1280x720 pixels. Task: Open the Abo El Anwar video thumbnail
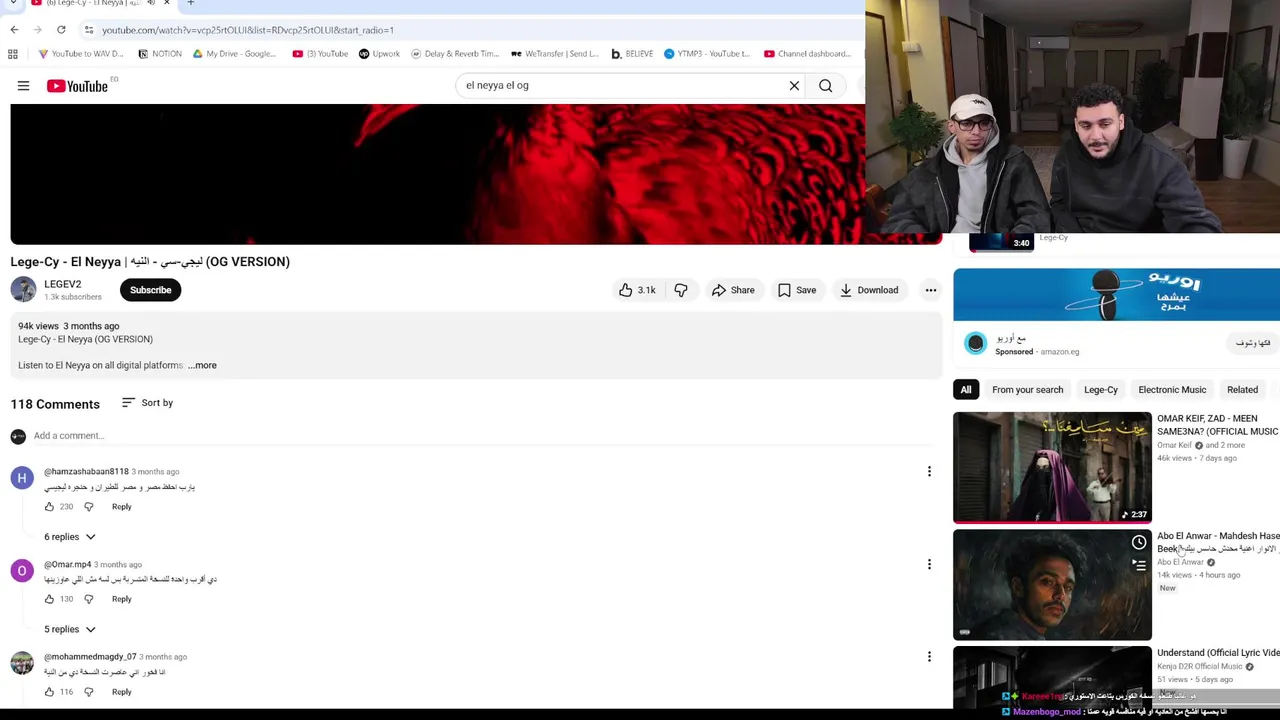coord(1052,585)
